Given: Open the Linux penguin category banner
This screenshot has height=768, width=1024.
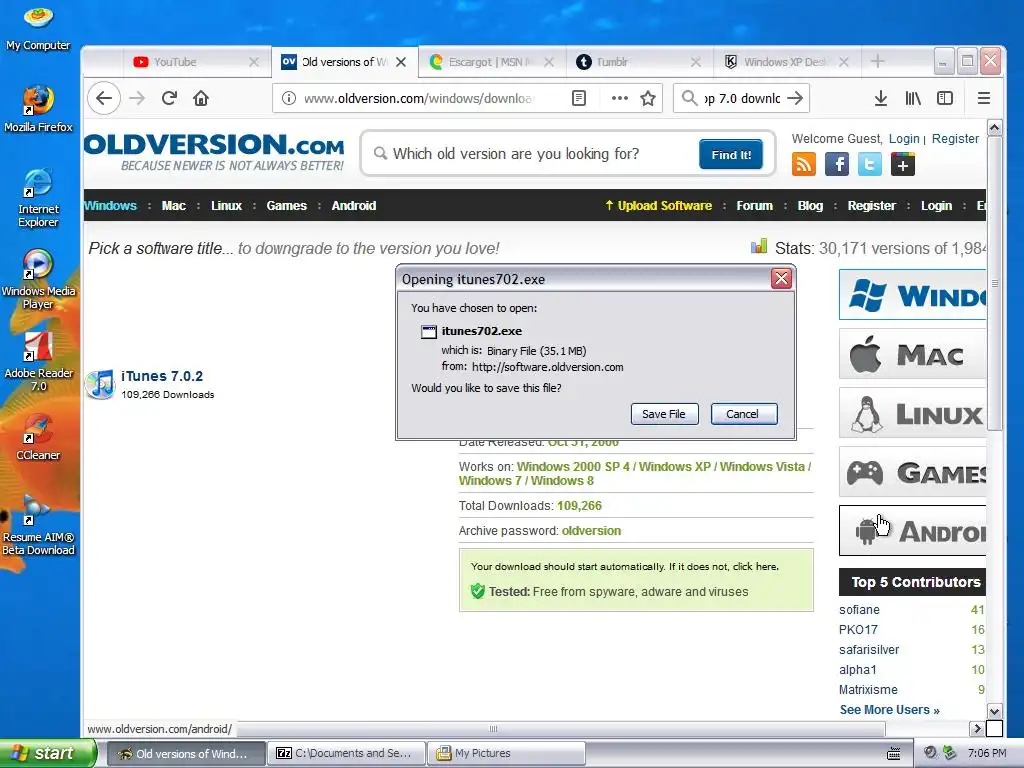Looking at the screenshot, I should click(912, 413).
